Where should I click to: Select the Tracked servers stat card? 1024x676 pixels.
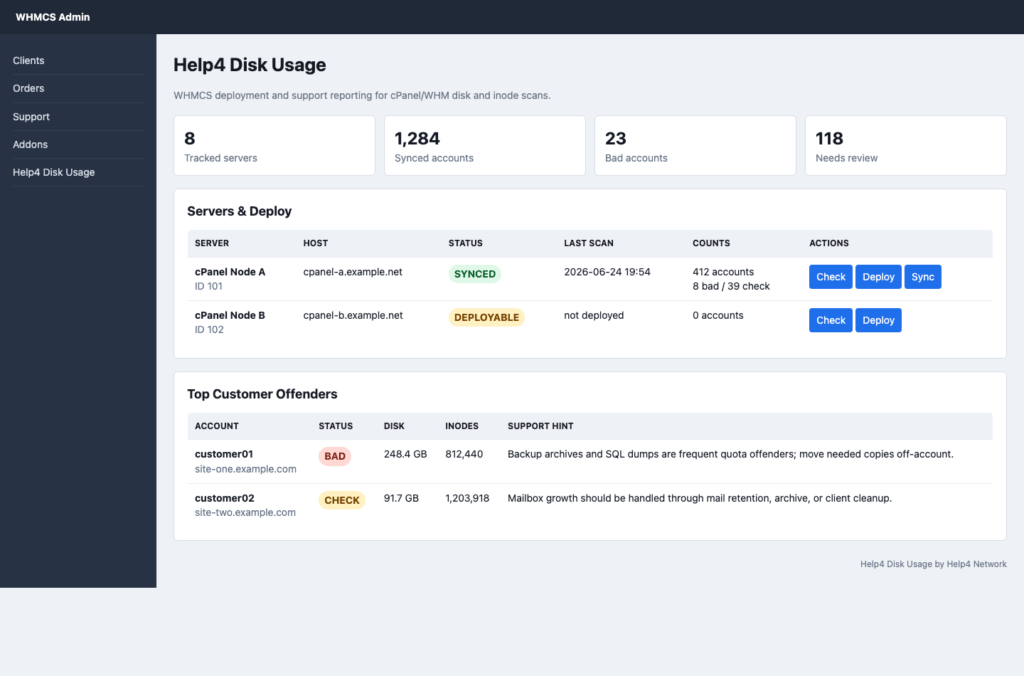click(274, 146)
